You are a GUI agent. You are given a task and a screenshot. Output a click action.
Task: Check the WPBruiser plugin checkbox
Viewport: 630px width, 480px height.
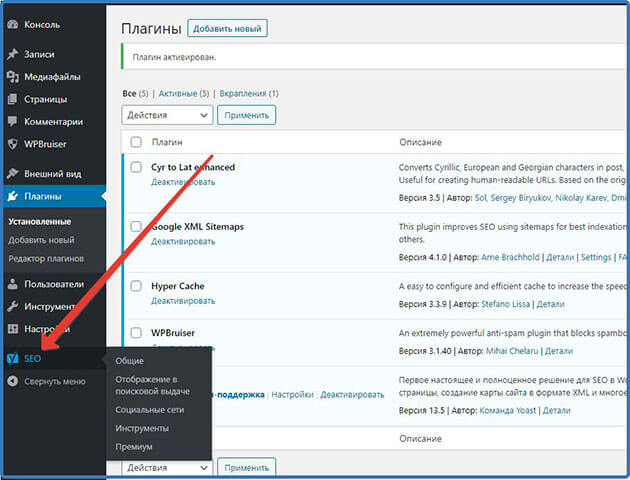136,333
